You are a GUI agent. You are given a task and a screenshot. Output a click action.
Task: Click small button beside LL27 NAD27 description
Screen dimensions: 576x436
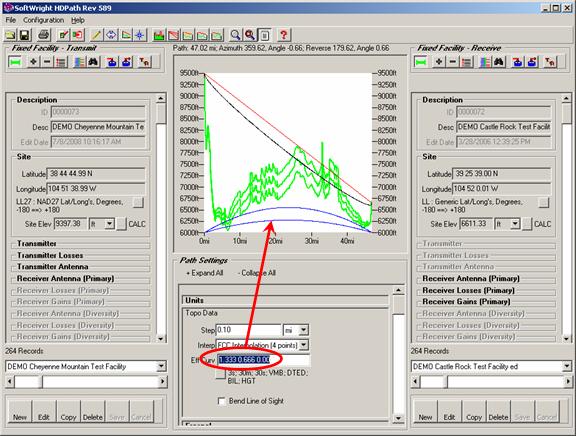click(138, 202)
